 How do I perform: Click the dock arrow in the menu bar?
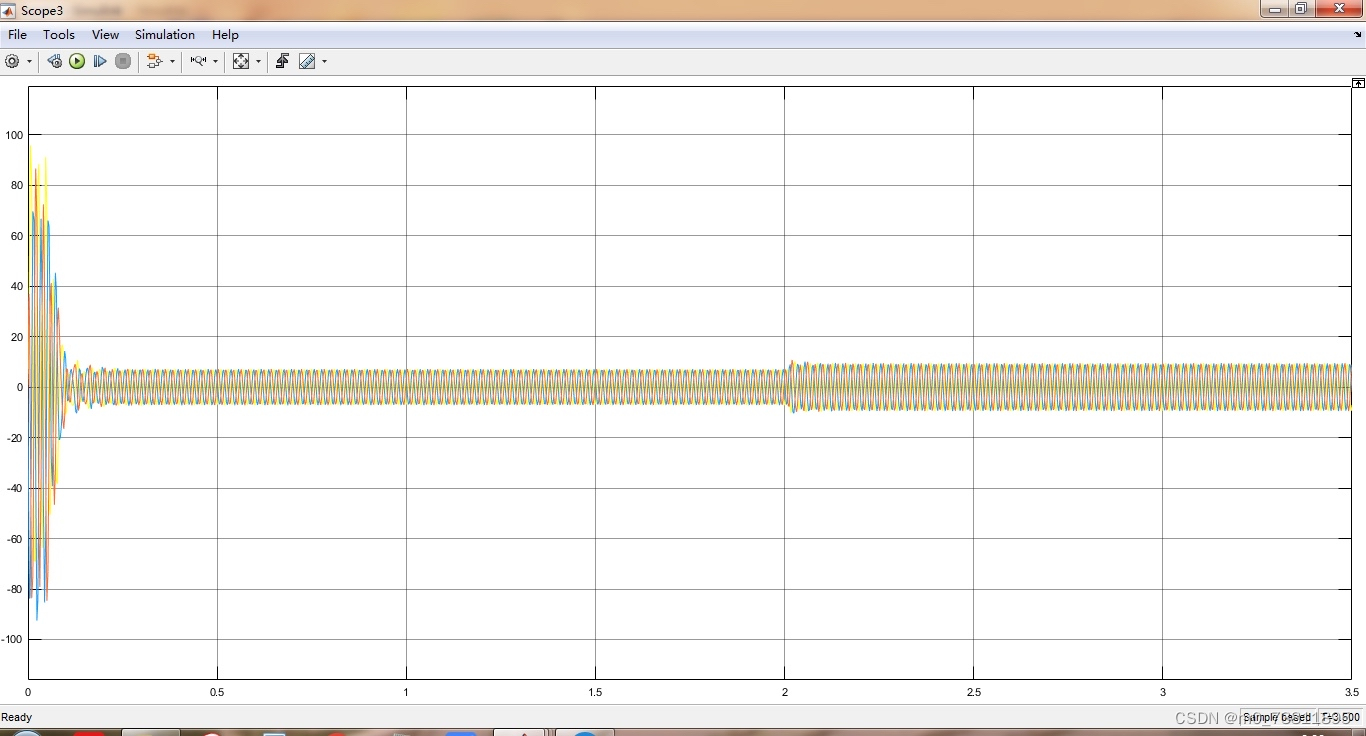pyautogui.click(x=1357, y=35)
